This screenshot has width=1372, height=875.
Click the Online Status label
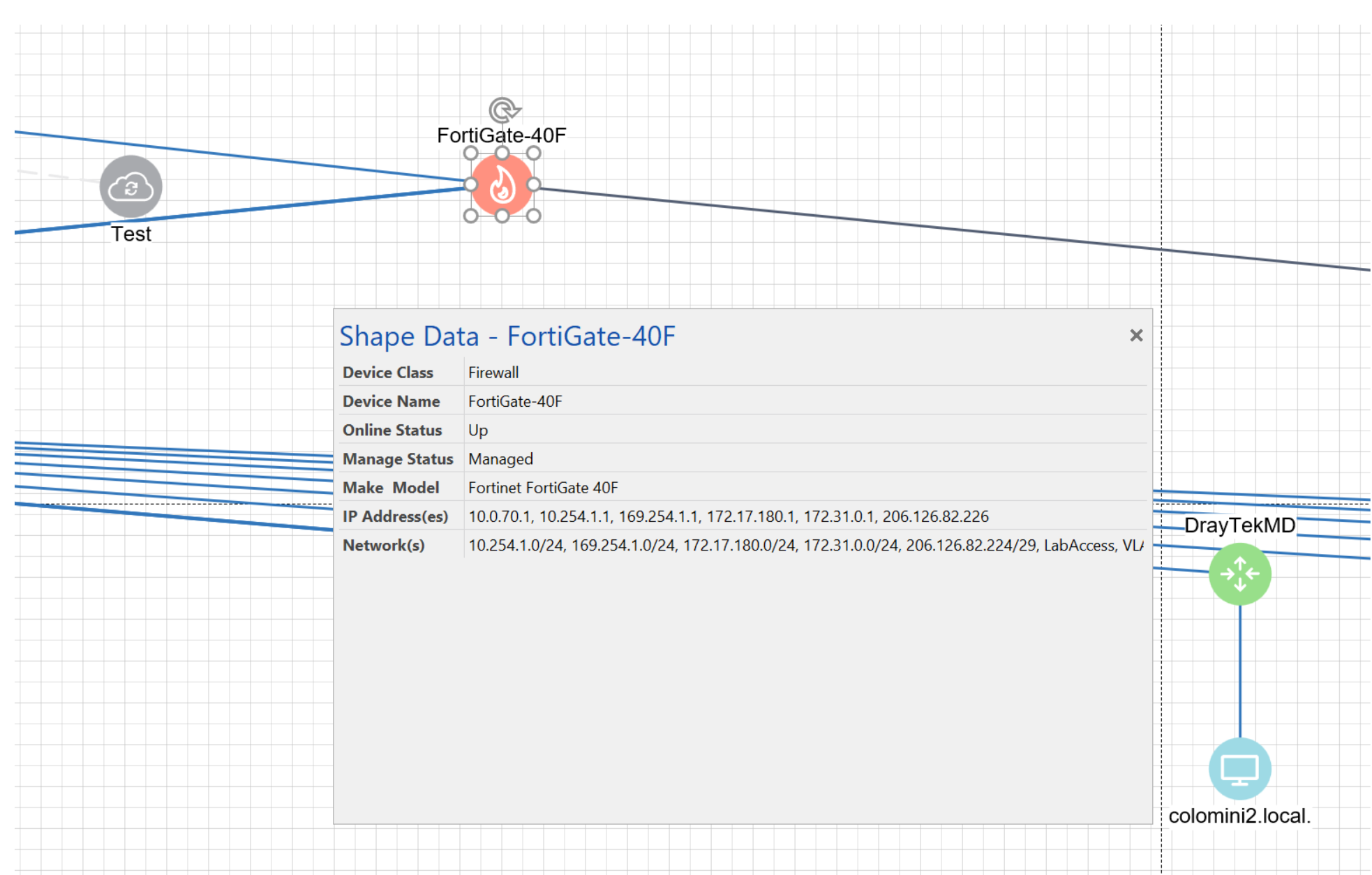click(392, 430)
